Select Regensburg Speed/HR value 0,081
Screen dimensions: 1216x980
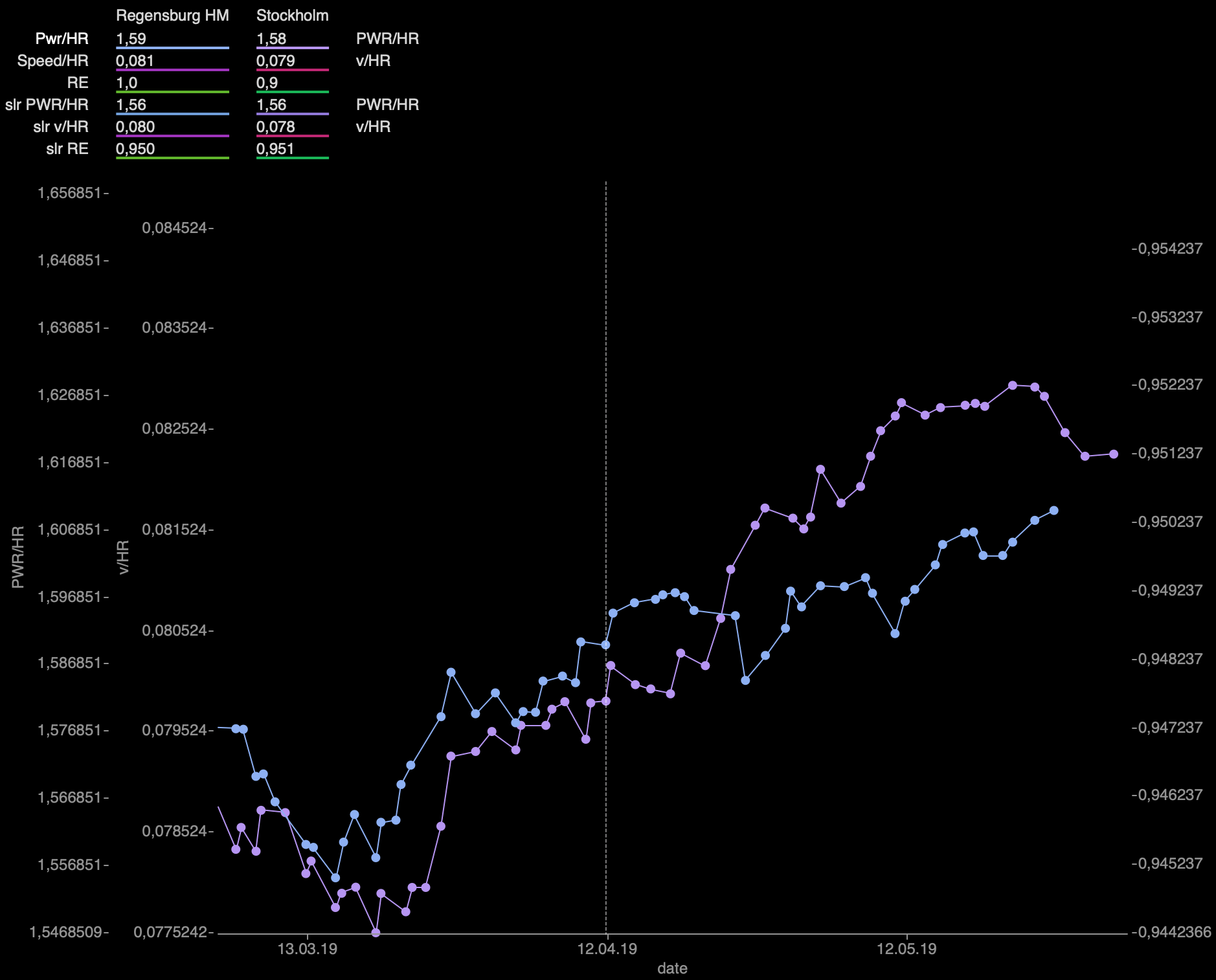point(135,61)
